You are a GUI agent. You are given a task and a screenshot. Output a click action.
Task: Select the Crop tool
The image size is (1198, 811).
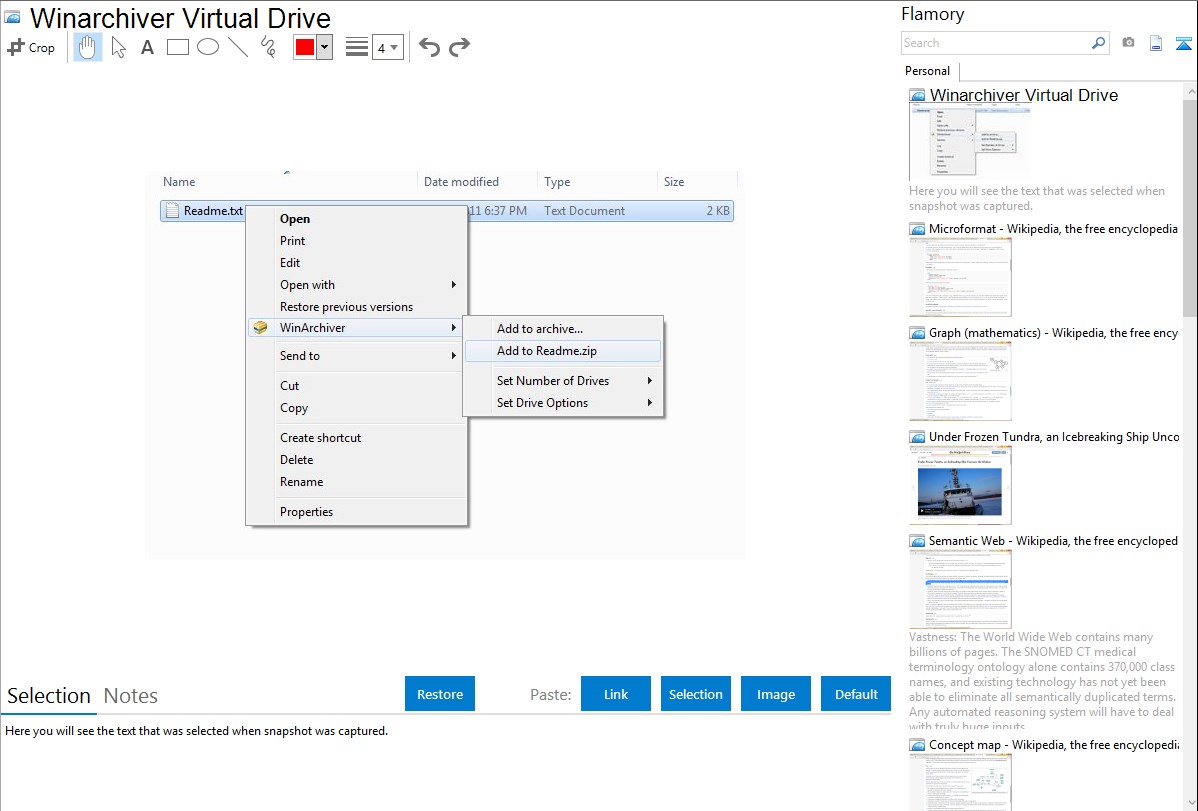[x=31, y=47]
